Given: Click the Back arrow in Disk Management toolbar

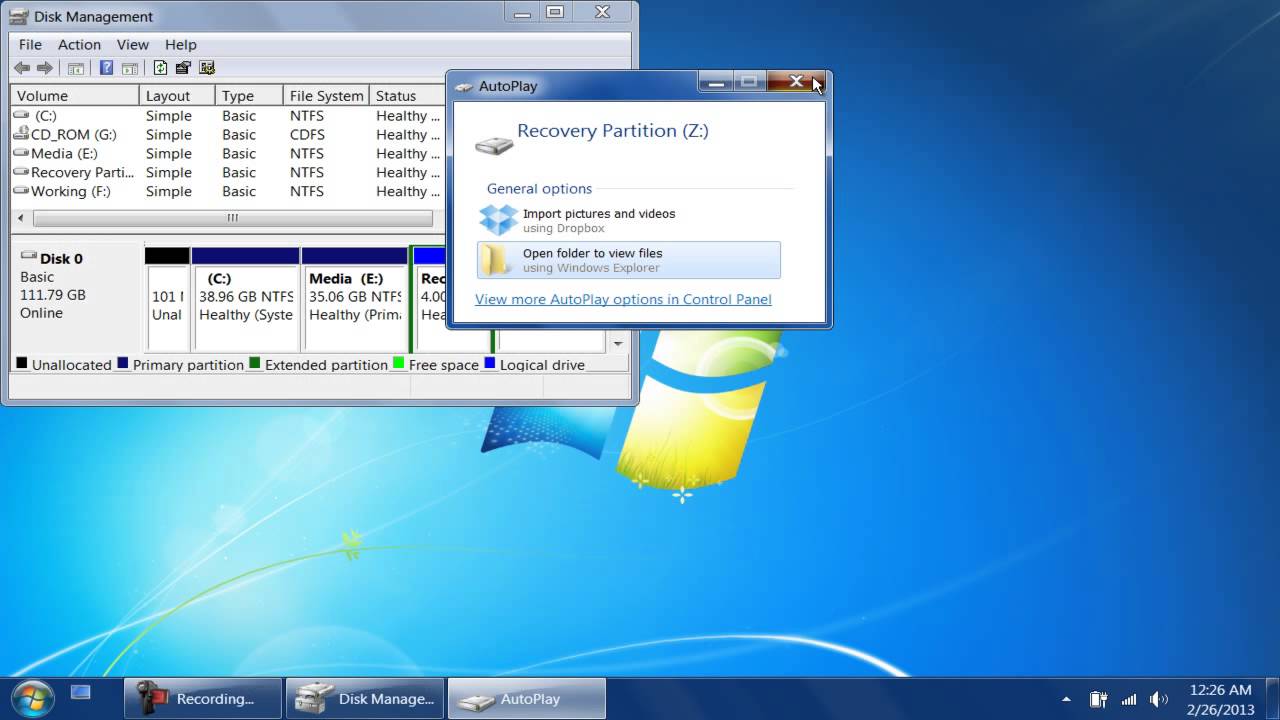Looking at the screenshot, I should [x=22, y=68].
